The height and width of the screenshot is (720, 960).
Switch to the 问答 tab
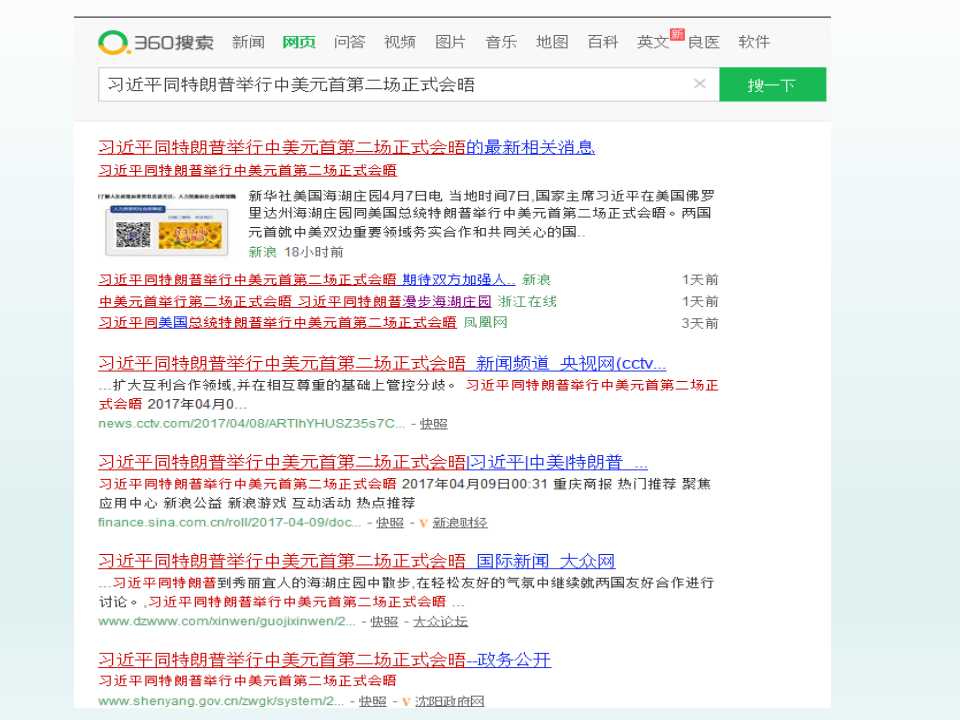click(x=350, y=42)
